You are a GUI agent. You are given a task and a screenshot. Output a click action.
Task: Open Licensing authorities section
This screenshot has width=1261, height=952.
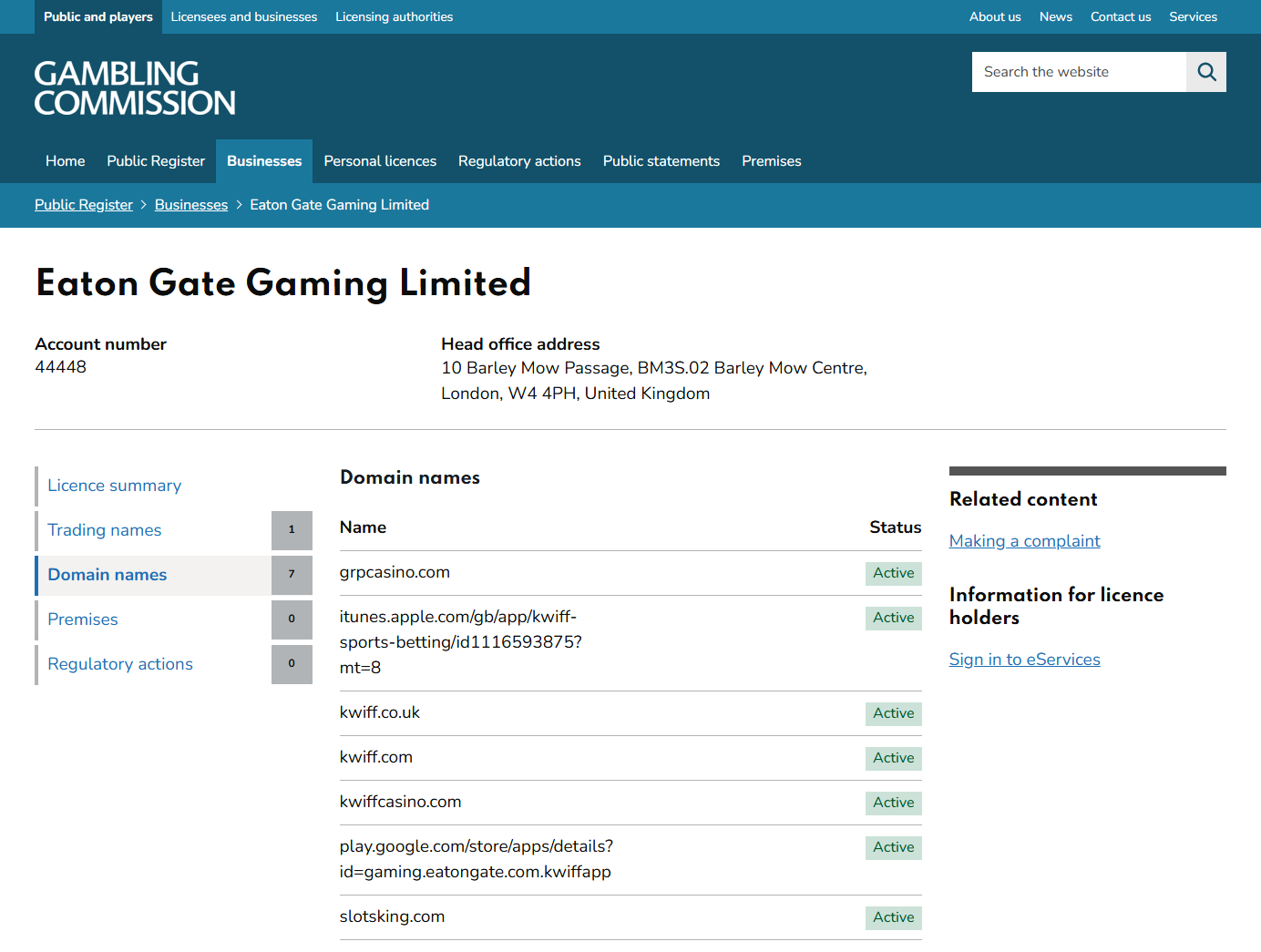pyautogui.click(x=394, y=16)
